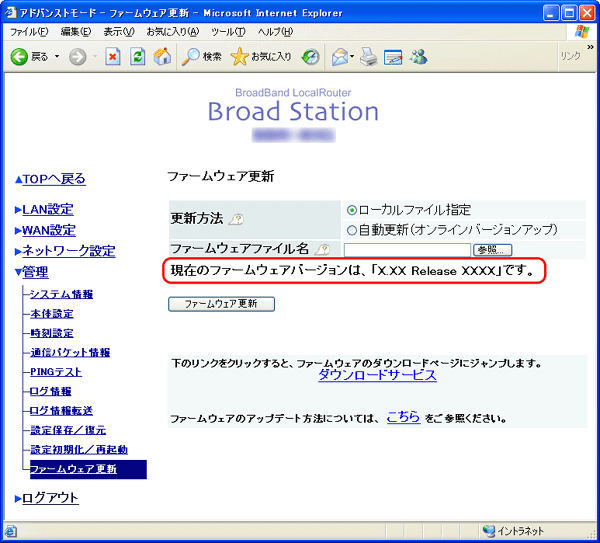The width and height of the screenshot is (600, 543).
Task: Click the IE icon in title bar
Action: (11, 13)
